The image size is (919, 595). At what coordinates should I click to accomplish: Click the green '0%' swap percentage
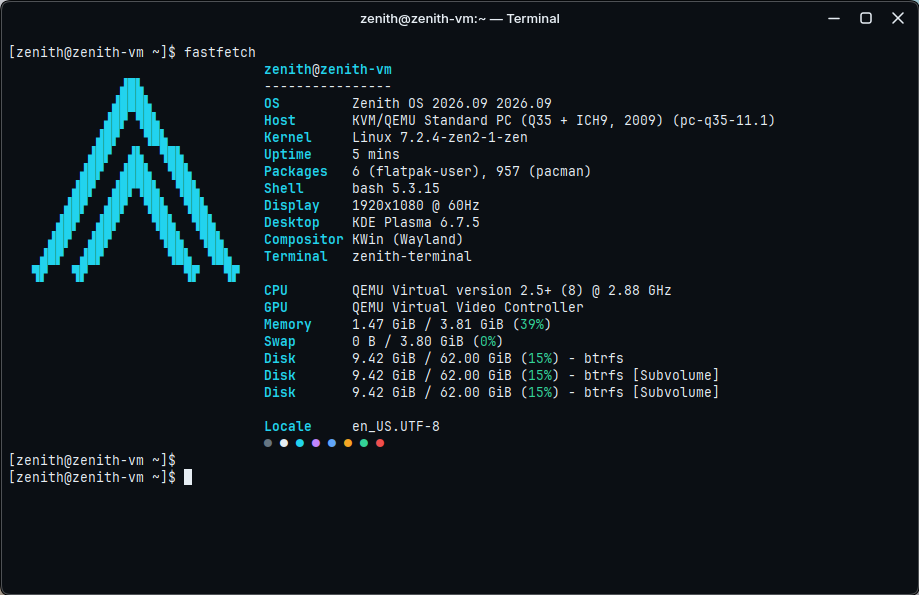(x=488, y=341)
